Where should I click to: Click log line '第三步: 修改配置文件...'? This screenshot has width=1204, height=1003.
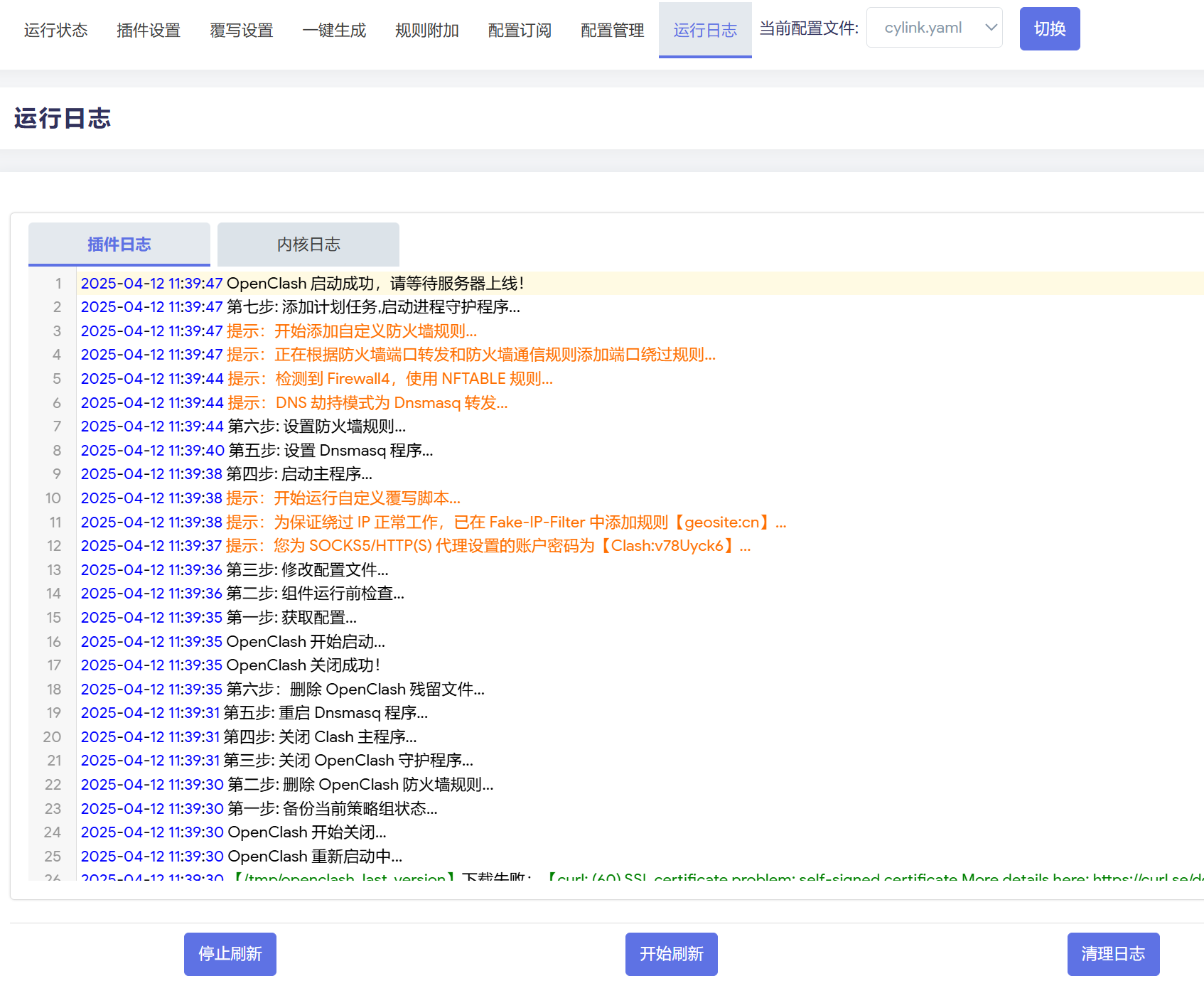point(235,570)
